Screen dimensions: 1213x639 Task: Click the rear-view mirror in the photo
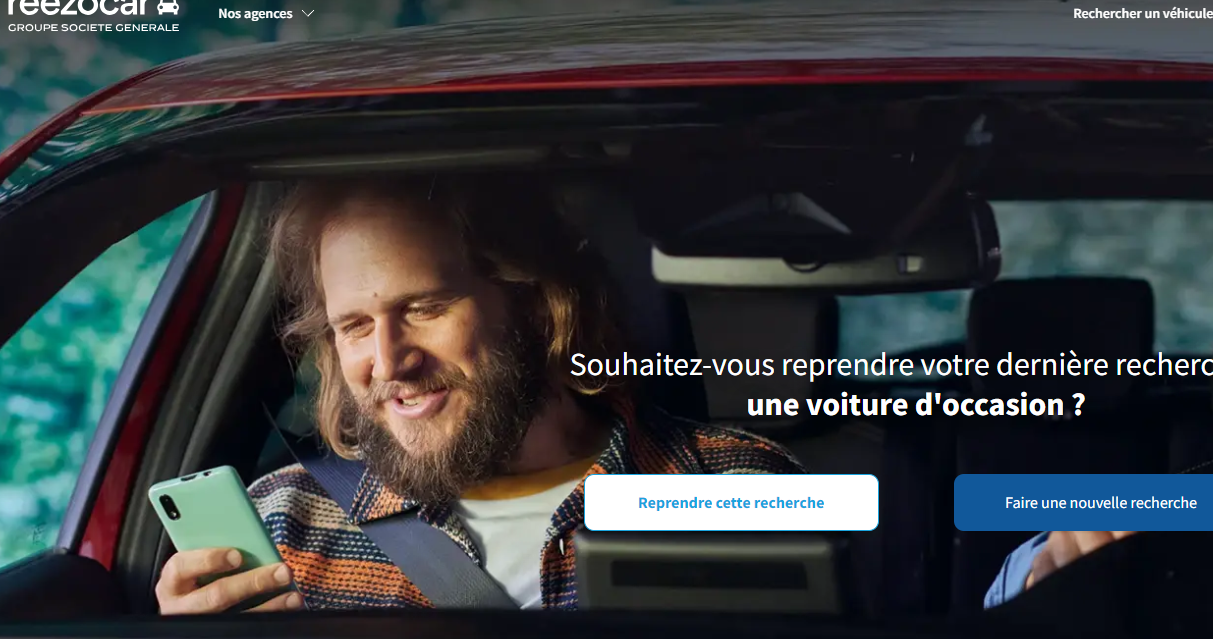click(825, 245)
